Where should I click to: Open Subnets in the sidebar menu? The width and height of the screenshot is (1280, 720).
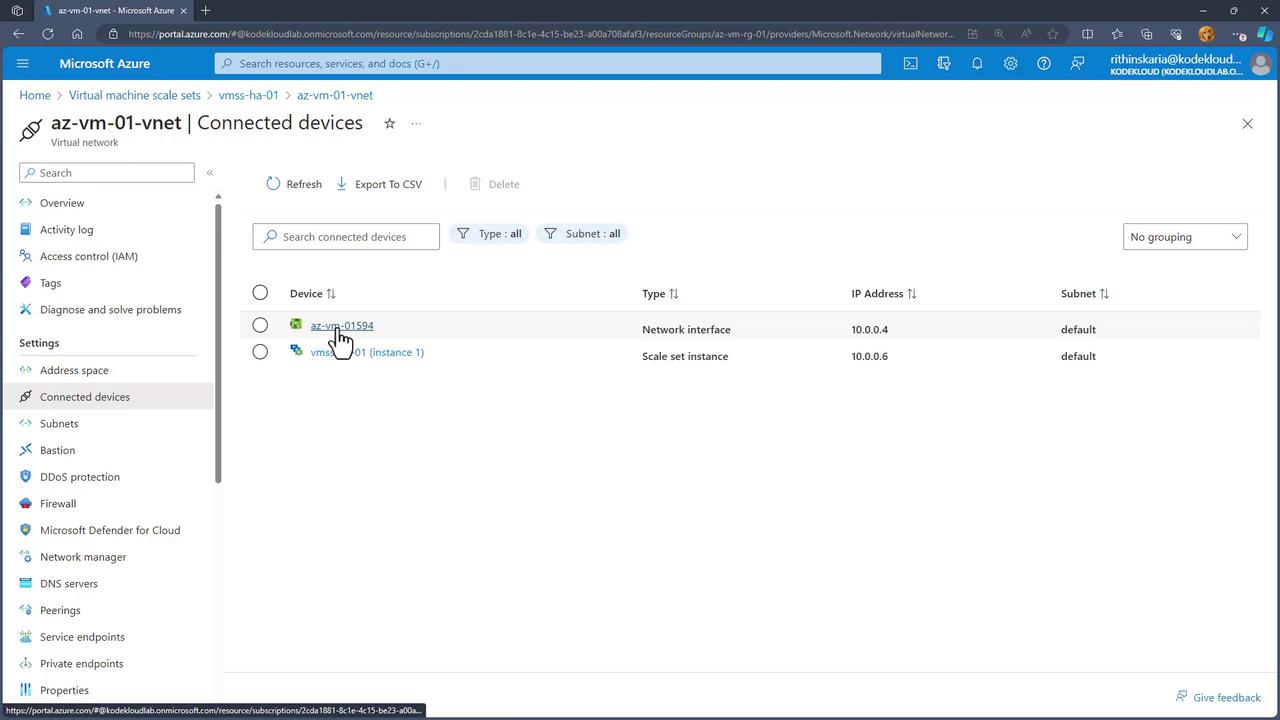[59, 423]
